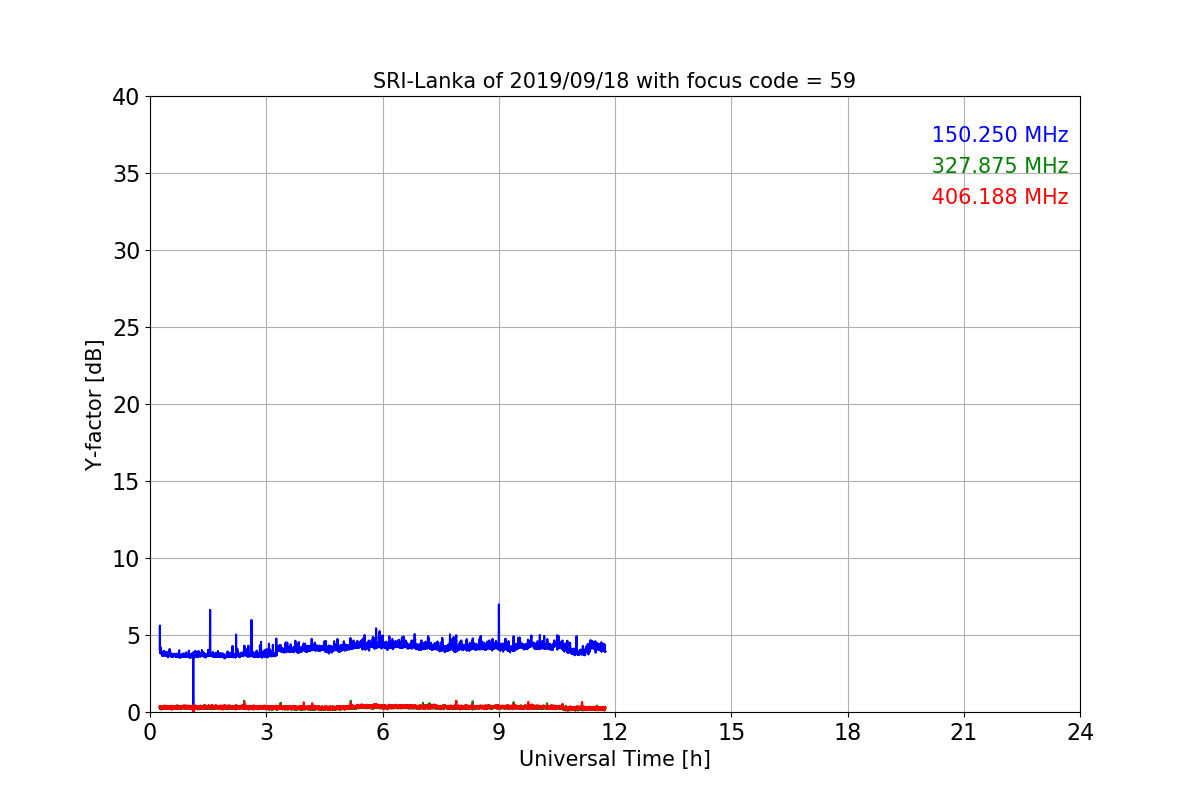Click the Y-factor [dB] axis label
The width and height of the screenshot is (1200, 800).
94,405
